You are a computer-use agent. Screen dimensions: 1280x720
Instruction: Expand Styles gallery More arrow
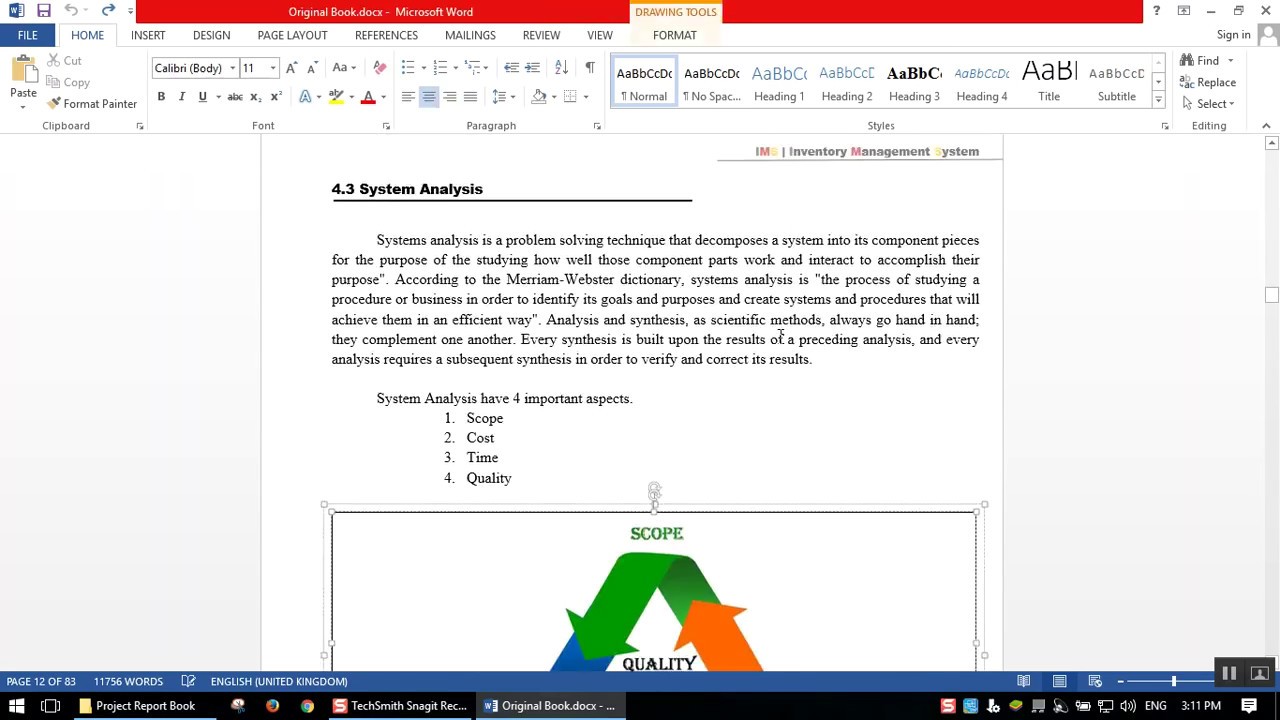point(1158,100)
